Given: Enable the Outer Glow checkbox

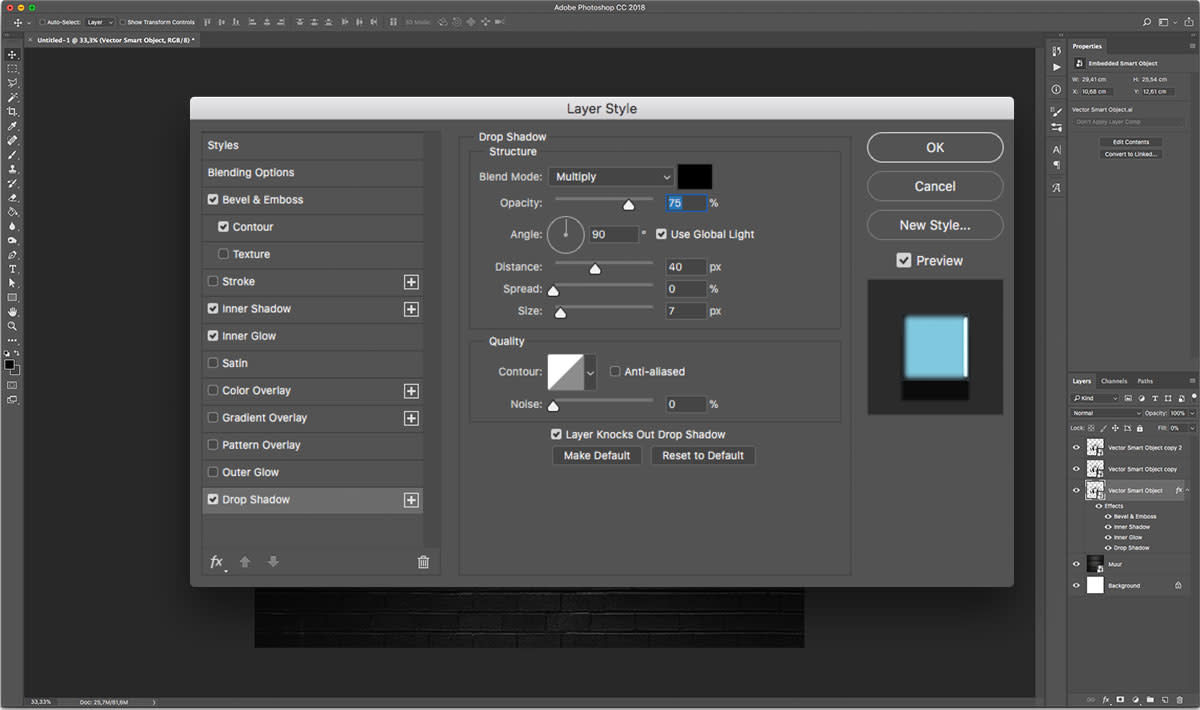Looking at the screenshot, I should (212, 472).
